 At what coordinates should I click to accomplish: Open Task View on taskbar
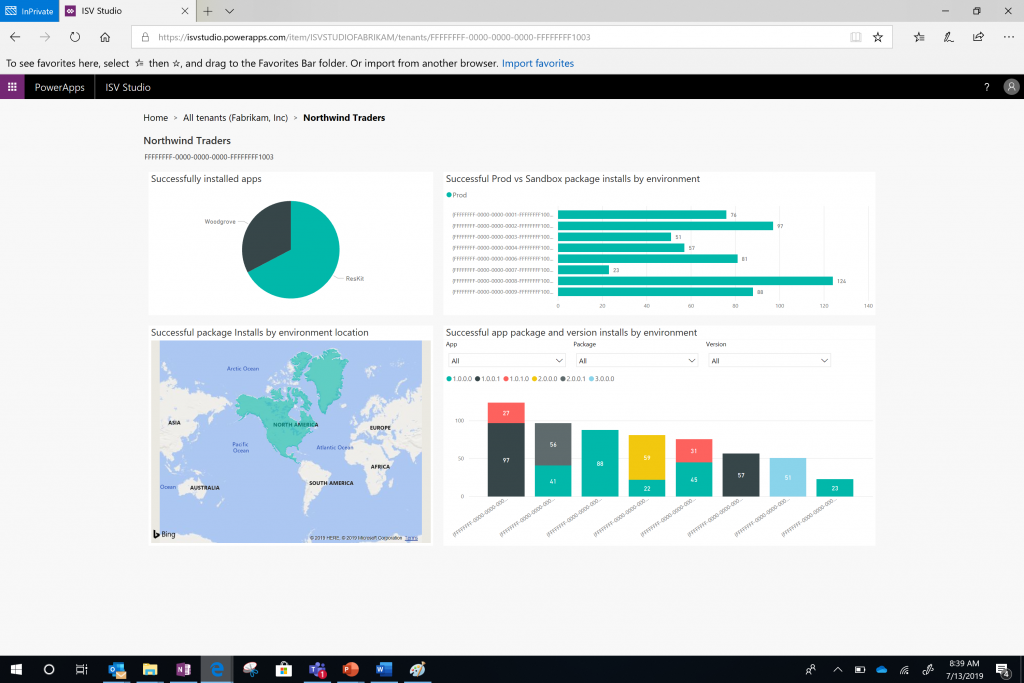(82, 669)
